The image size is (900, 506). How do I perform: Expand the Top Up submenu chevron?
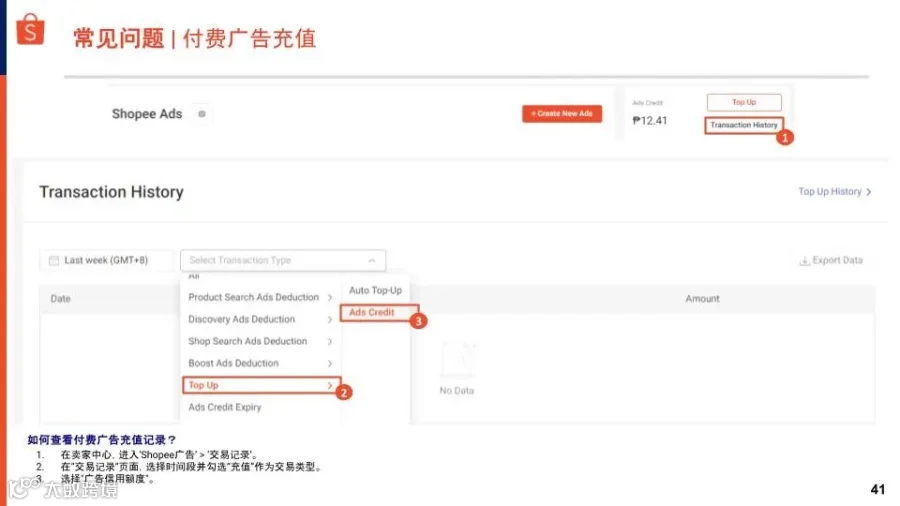[330, 385]
